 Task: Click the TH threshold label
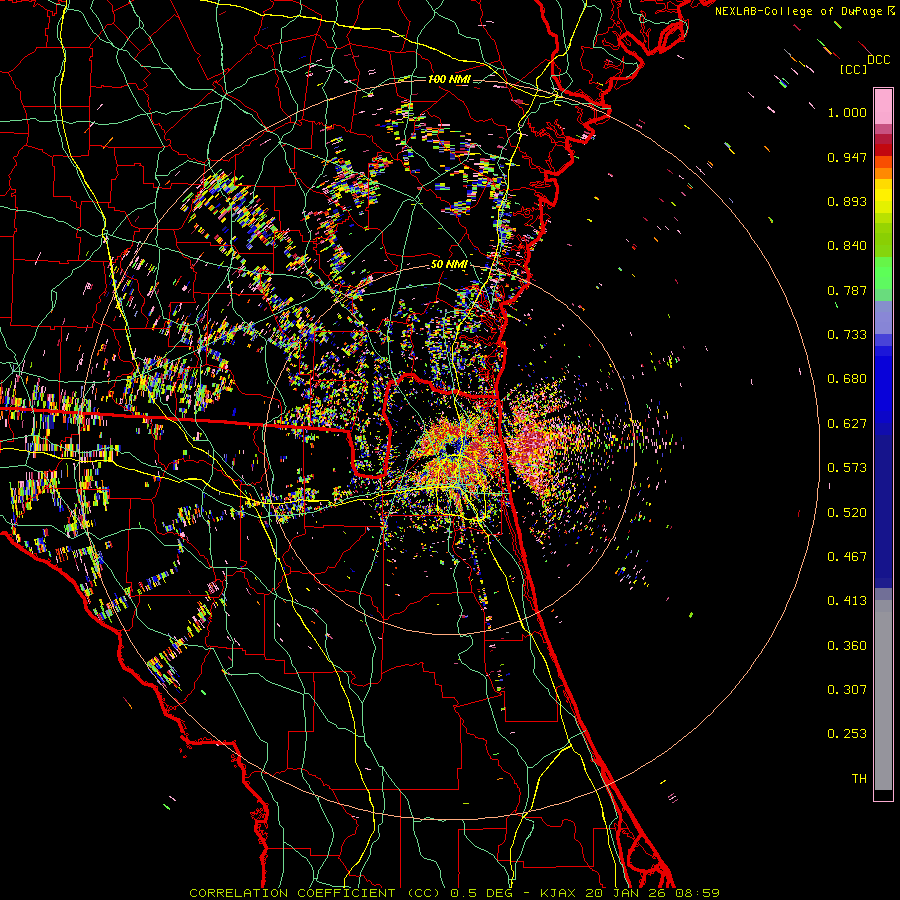(x=859, y=779)
